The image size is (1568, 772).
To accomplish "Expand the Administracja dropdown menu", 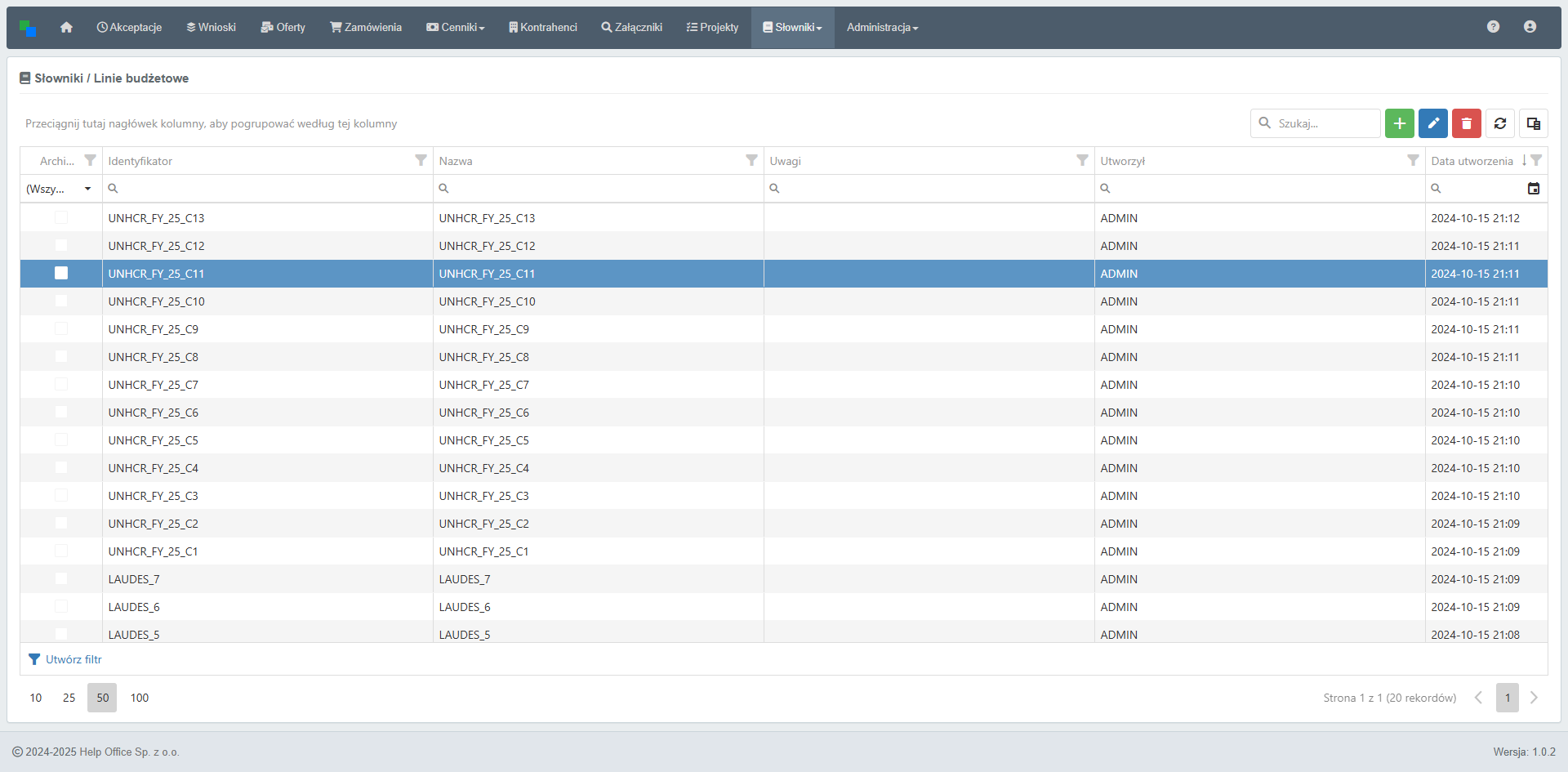I will (882, 28).
